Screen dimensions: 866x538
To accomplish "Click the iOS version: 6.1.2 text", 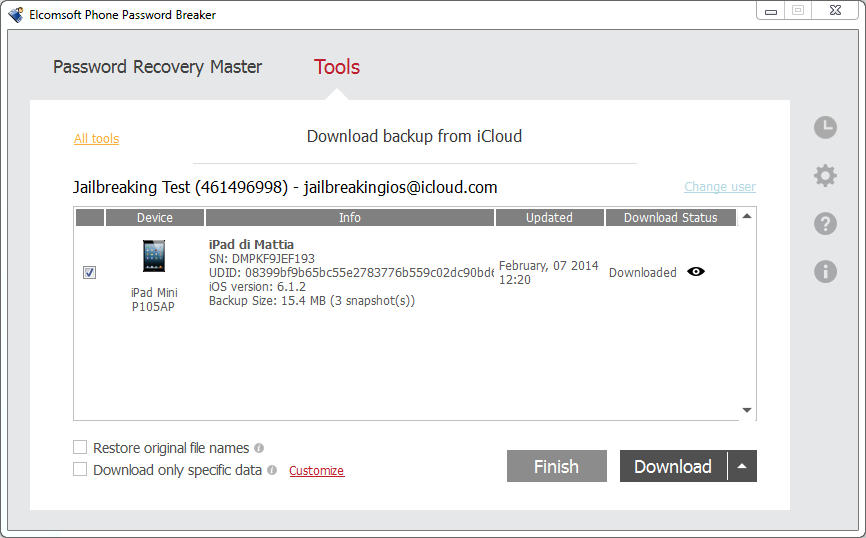I will (257, 287).
